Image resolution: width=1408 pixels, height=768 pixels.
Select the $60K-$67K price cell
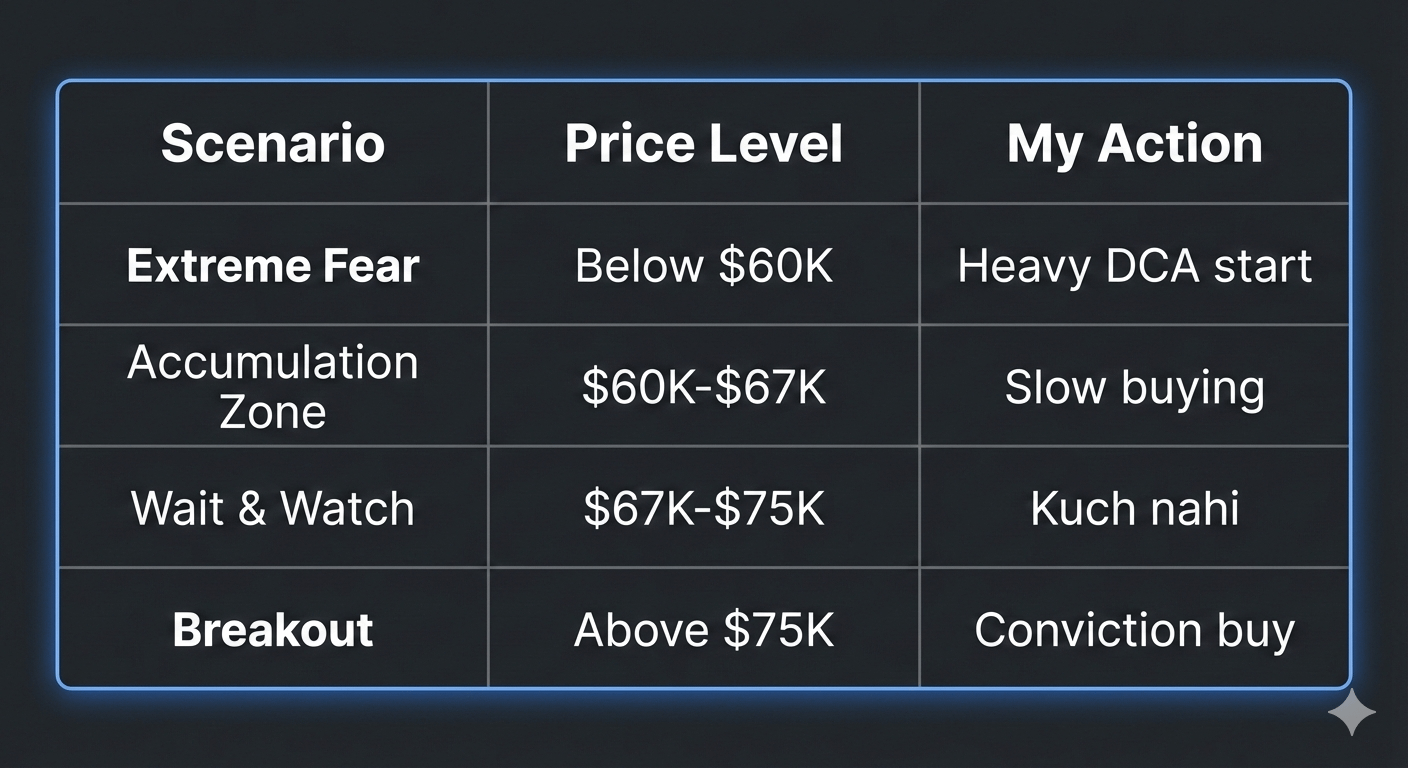pos(704,387)
